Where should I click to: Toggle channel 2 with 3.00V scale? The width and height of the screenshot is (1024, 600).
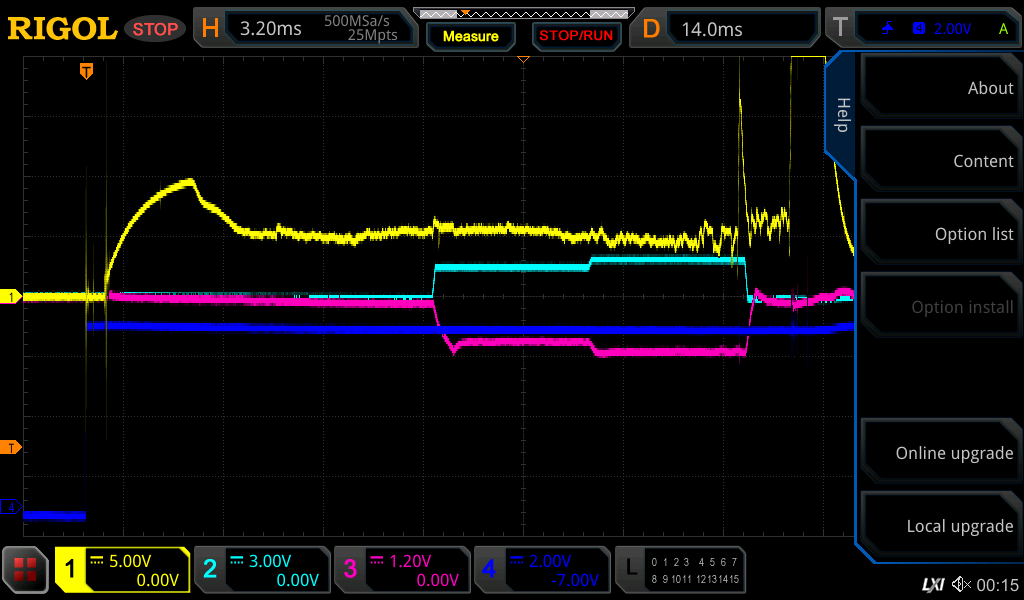pos(261,570)
